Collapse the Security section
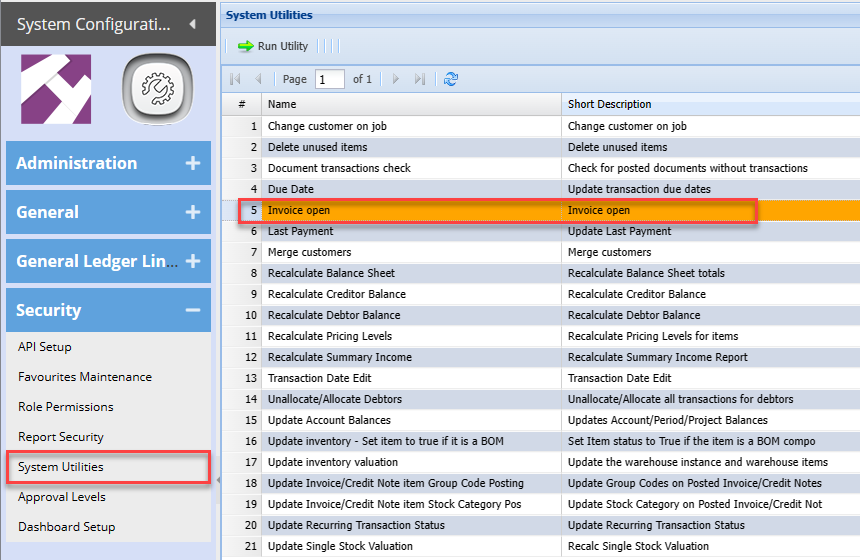 coord(193,310)
